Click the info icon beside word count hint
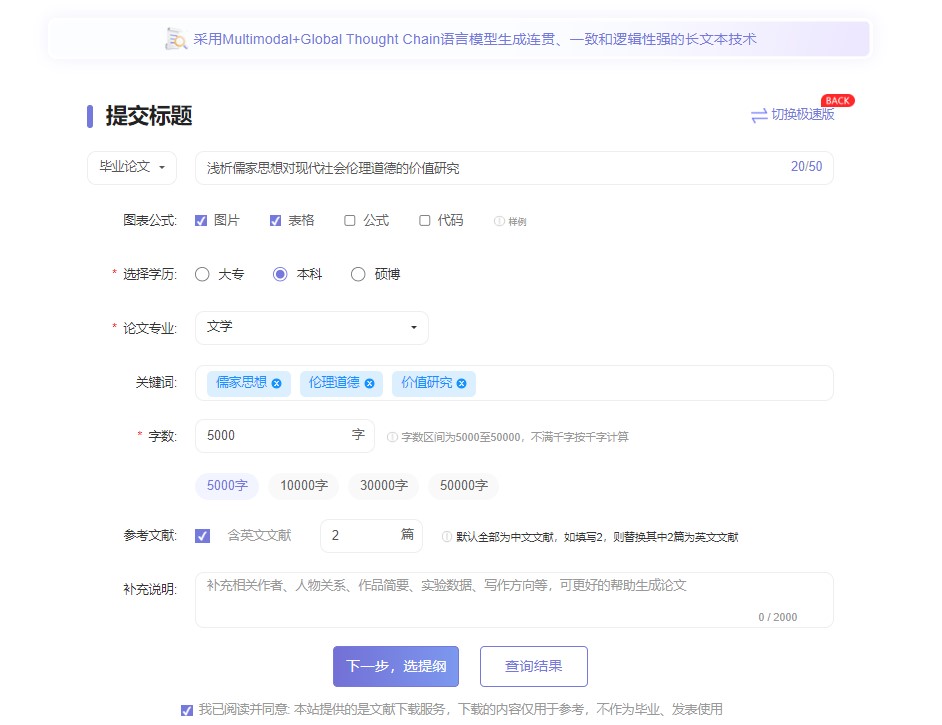The image size is (942, 725). pos(392,437)
